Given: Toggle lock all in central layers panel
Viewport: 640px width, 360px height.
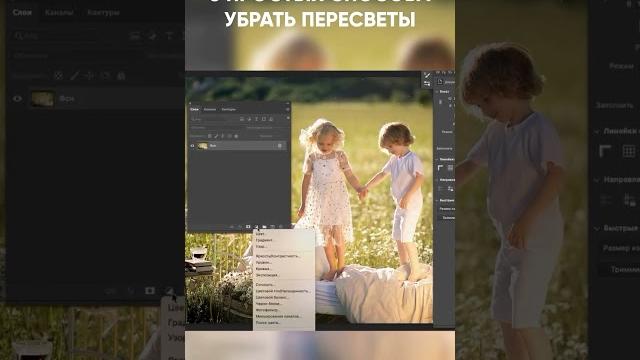Looking at the screenshot, I should 236,136.
